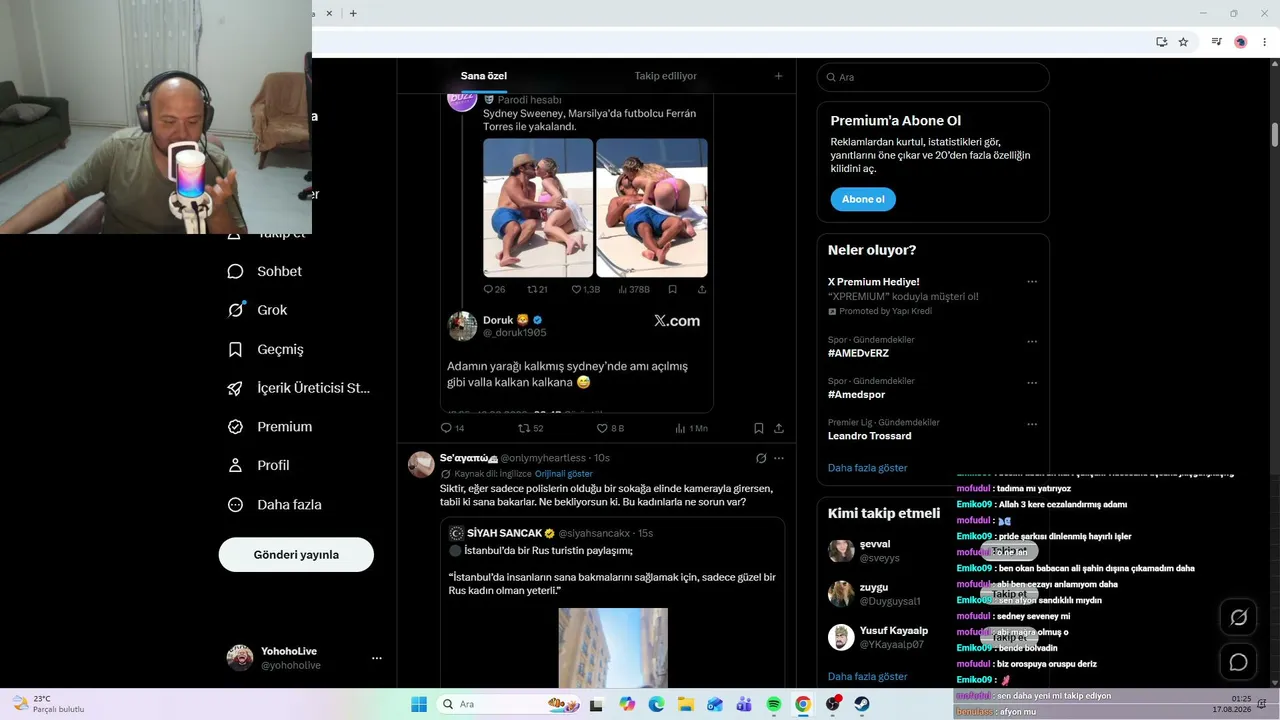Viewport: 1280px width, 720px height.
Task: Open the Leandro Trossard trending topic
Action: tap(869, 436)
